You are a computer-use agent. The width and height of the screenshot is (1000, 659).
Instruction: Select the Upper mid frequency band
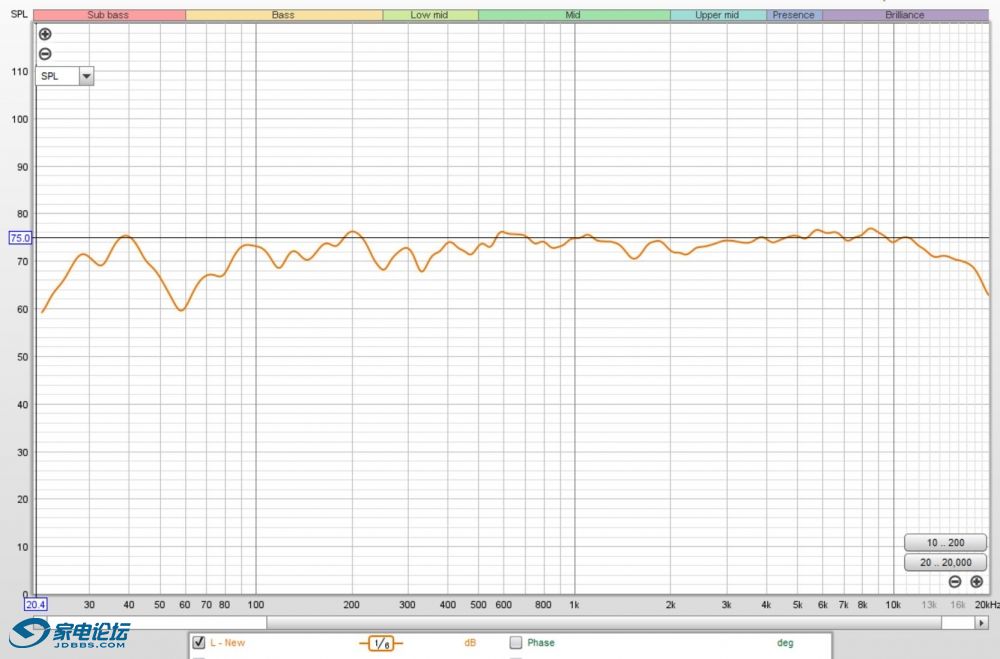717,15
